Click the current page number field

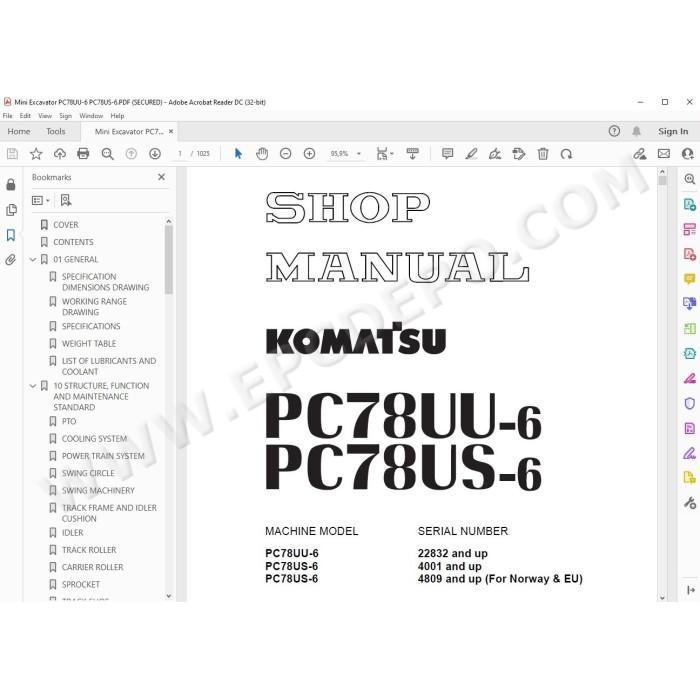pos(180,154)
